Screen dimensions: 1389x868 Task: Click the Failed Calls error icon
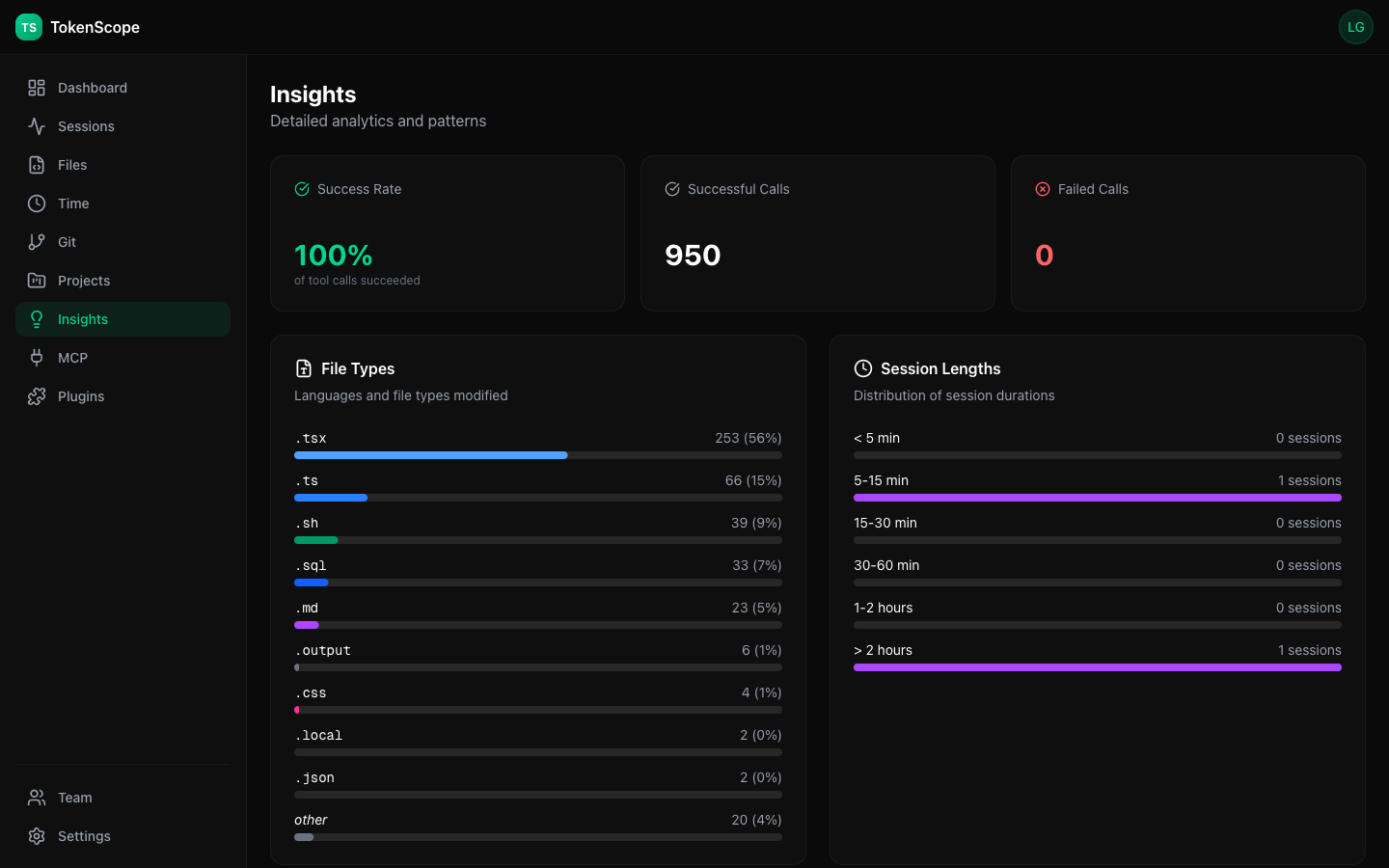(1043, 189)
